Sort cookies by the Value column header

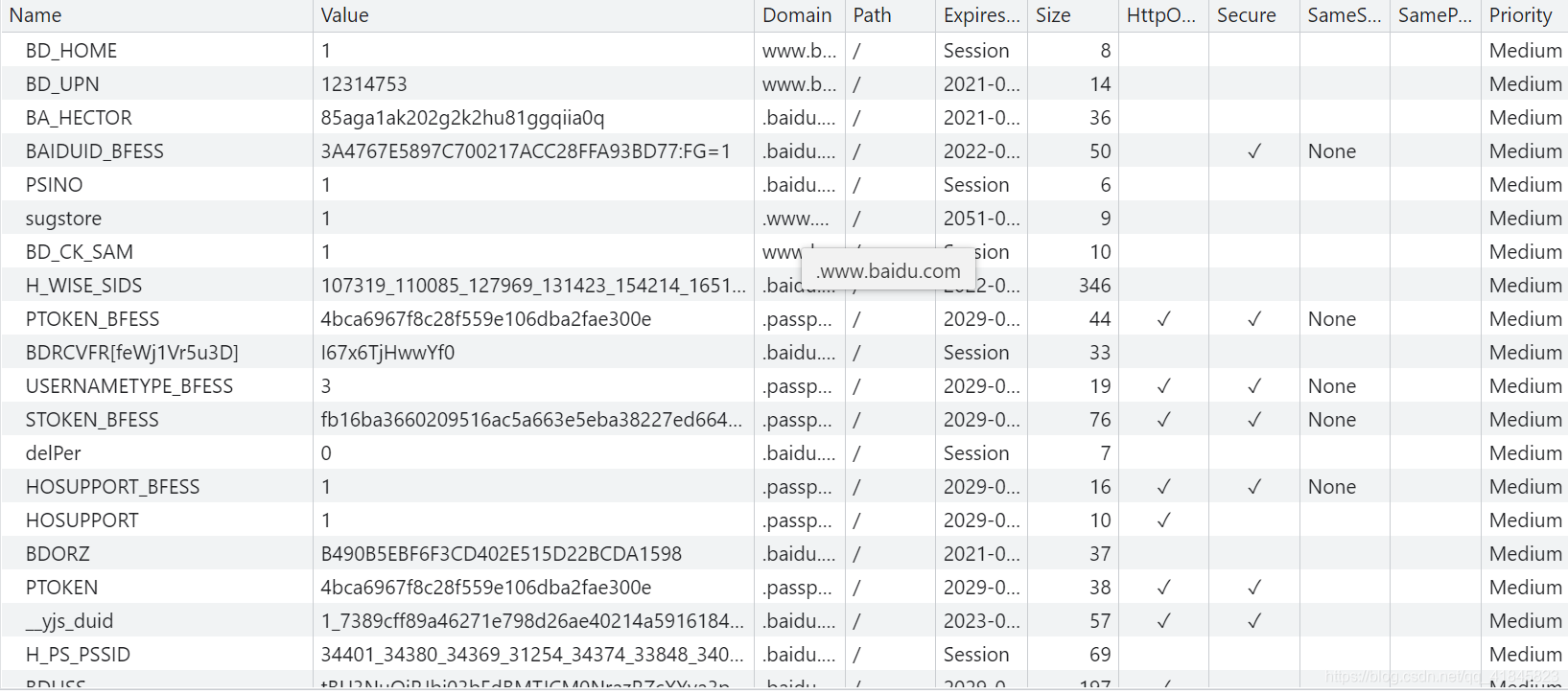[x=533, y=15]
